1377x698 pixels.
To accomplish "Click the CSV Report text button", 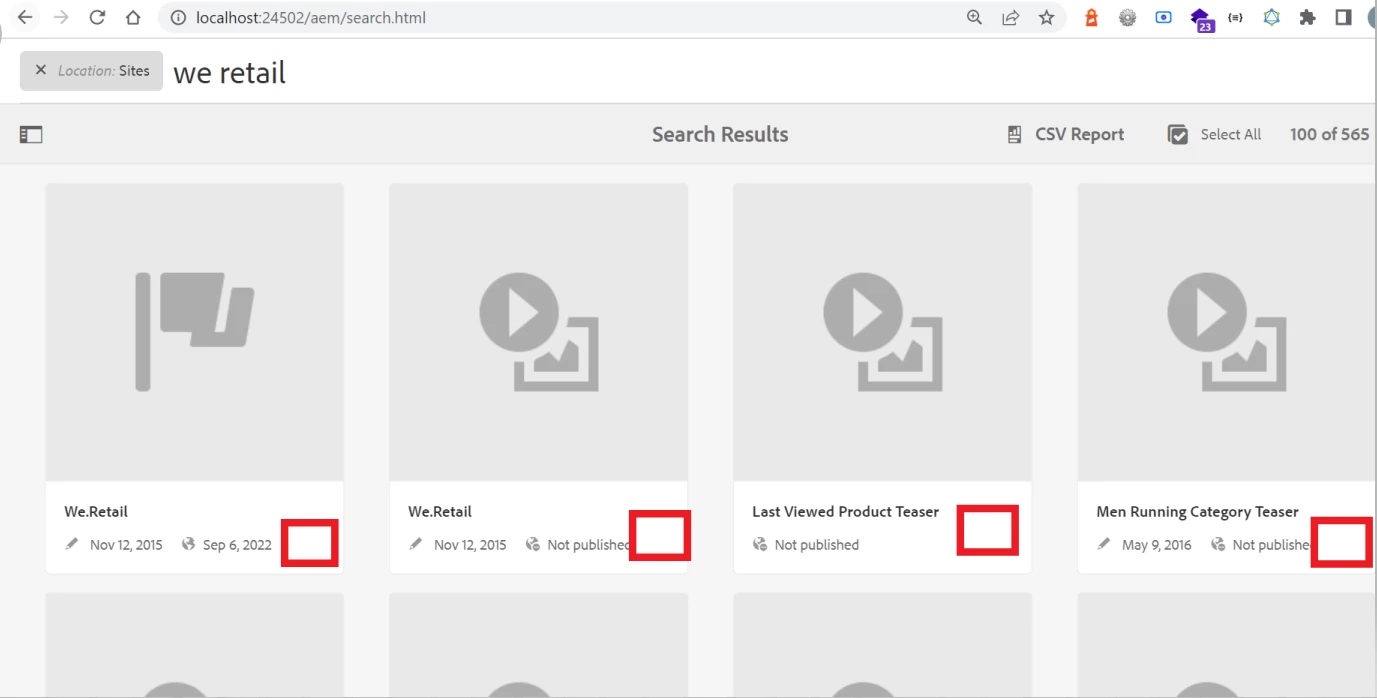I will 1079,134.
